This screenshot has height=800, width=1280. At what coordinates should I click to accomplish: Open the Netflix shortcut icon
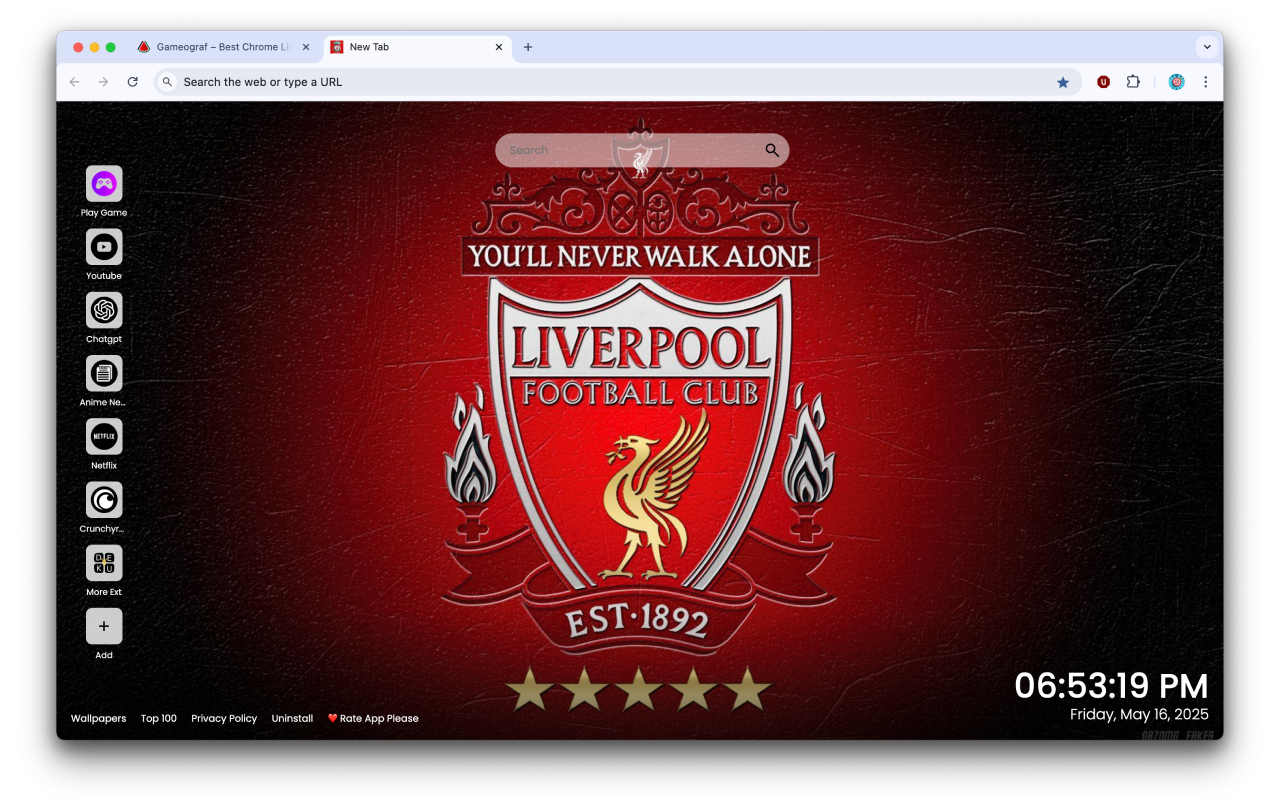104,437
